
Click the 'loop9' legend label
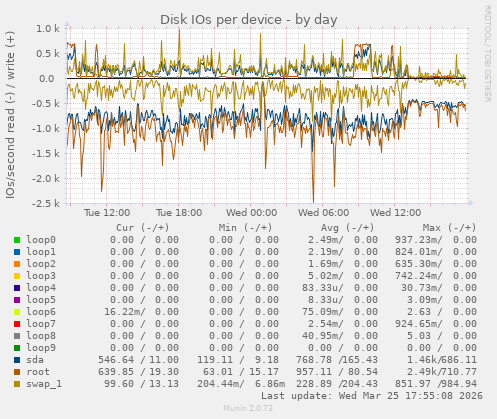click(x=41, y=348)
